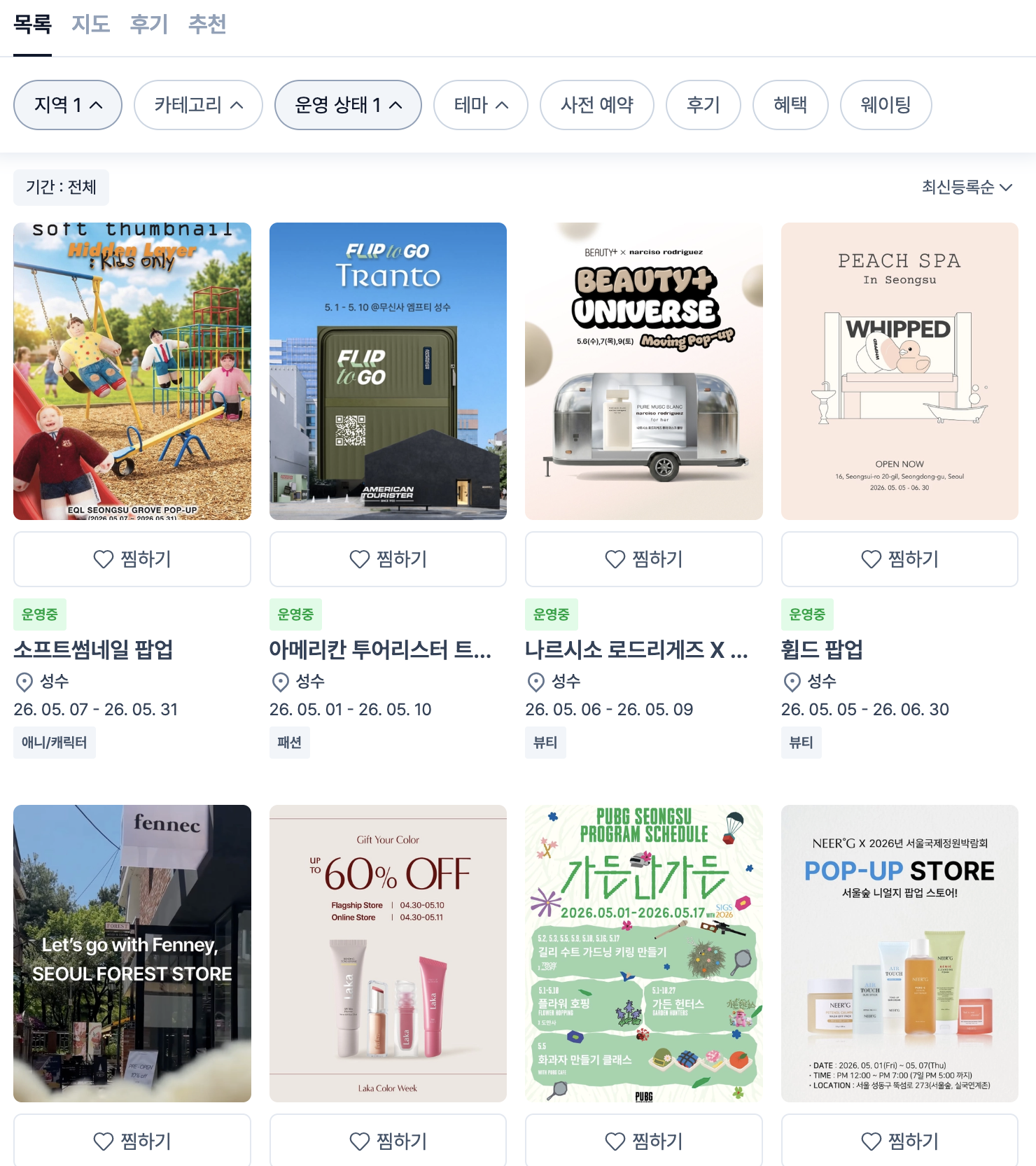Click the date range 26. 05. 07 - 26. 05. 31
This screenshot has width=1036, height=1166.
click(x=96, y=710)
